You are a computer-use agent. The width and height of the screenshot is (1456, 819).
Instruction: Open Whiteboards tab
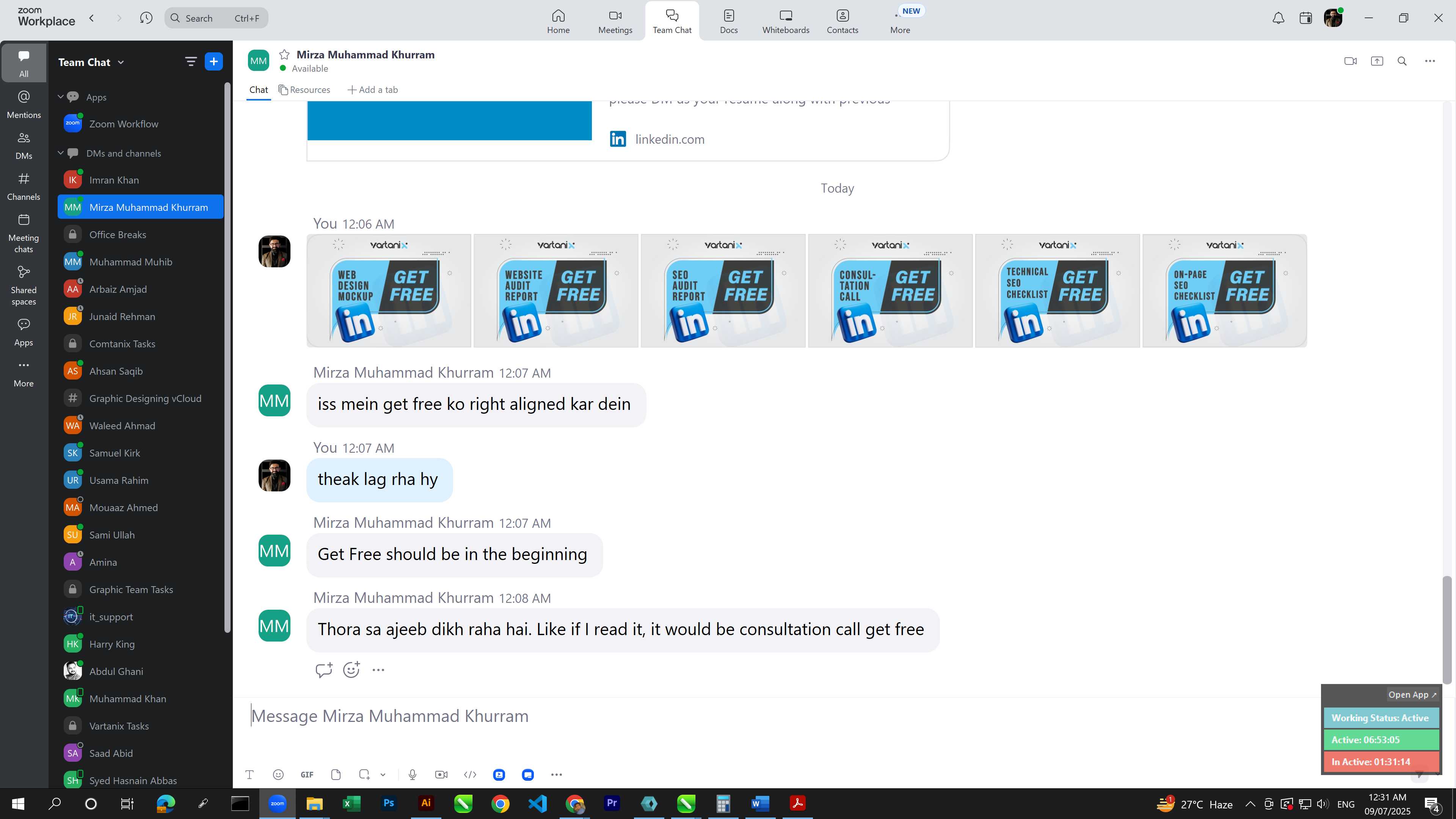tap(786, 22)
